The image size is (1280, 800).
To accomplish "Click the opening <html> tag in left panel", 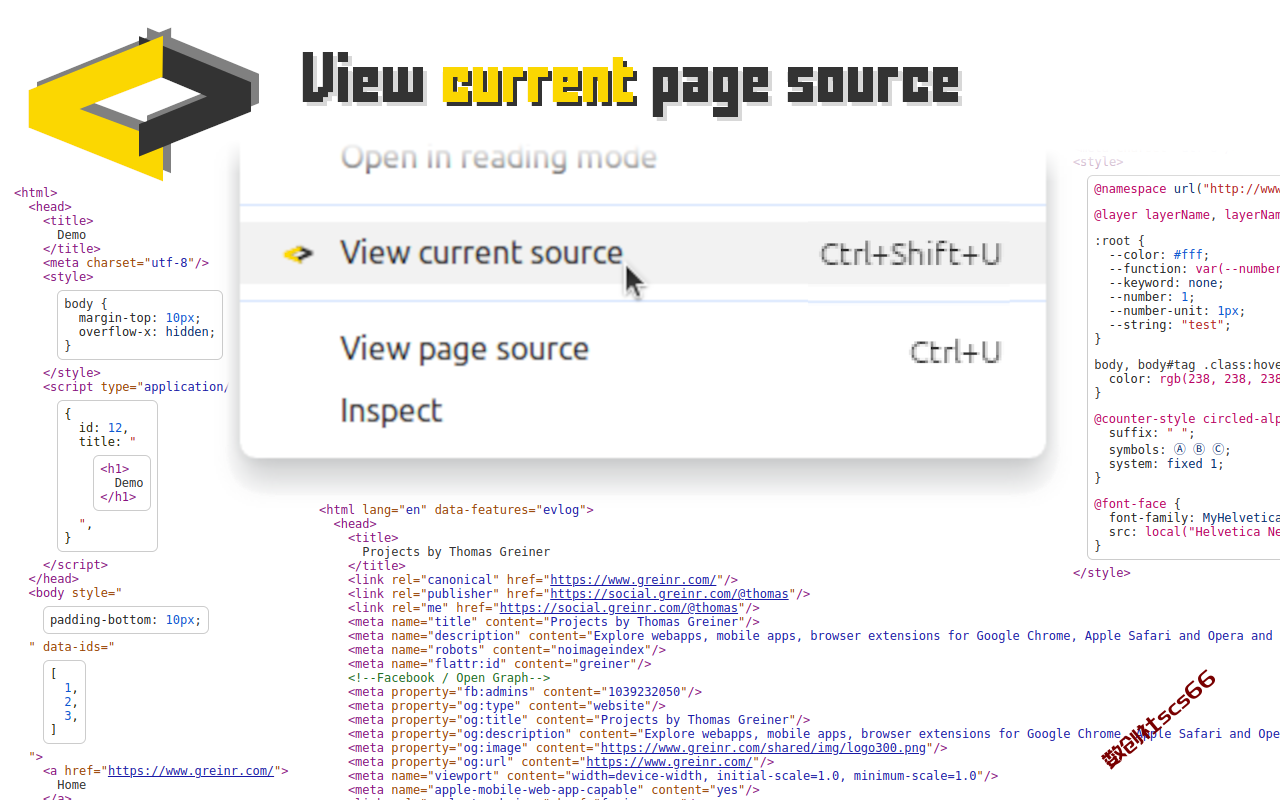I will tap(36, 193).
